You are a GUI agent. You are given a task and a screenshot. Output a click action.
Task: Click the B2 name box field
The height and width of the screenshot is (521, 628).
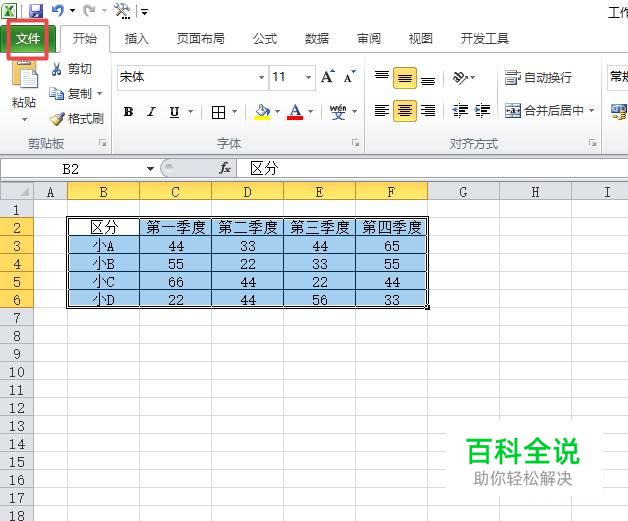click(72, 169)
